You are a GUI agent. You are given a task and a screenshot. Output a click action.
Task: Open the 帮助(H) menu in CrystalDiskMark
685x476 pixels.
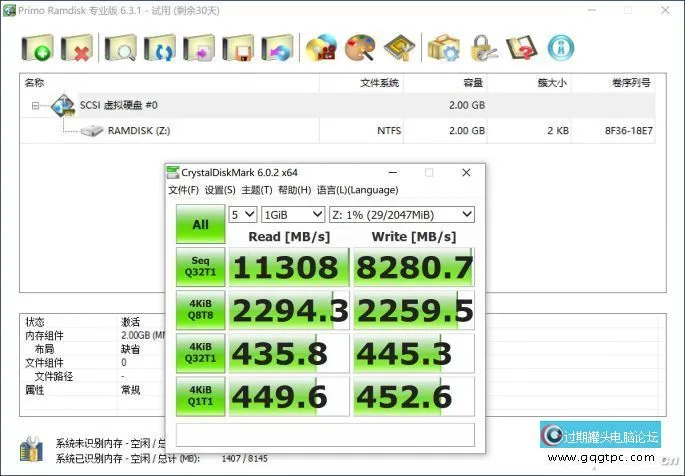click(x=294, y=190)
